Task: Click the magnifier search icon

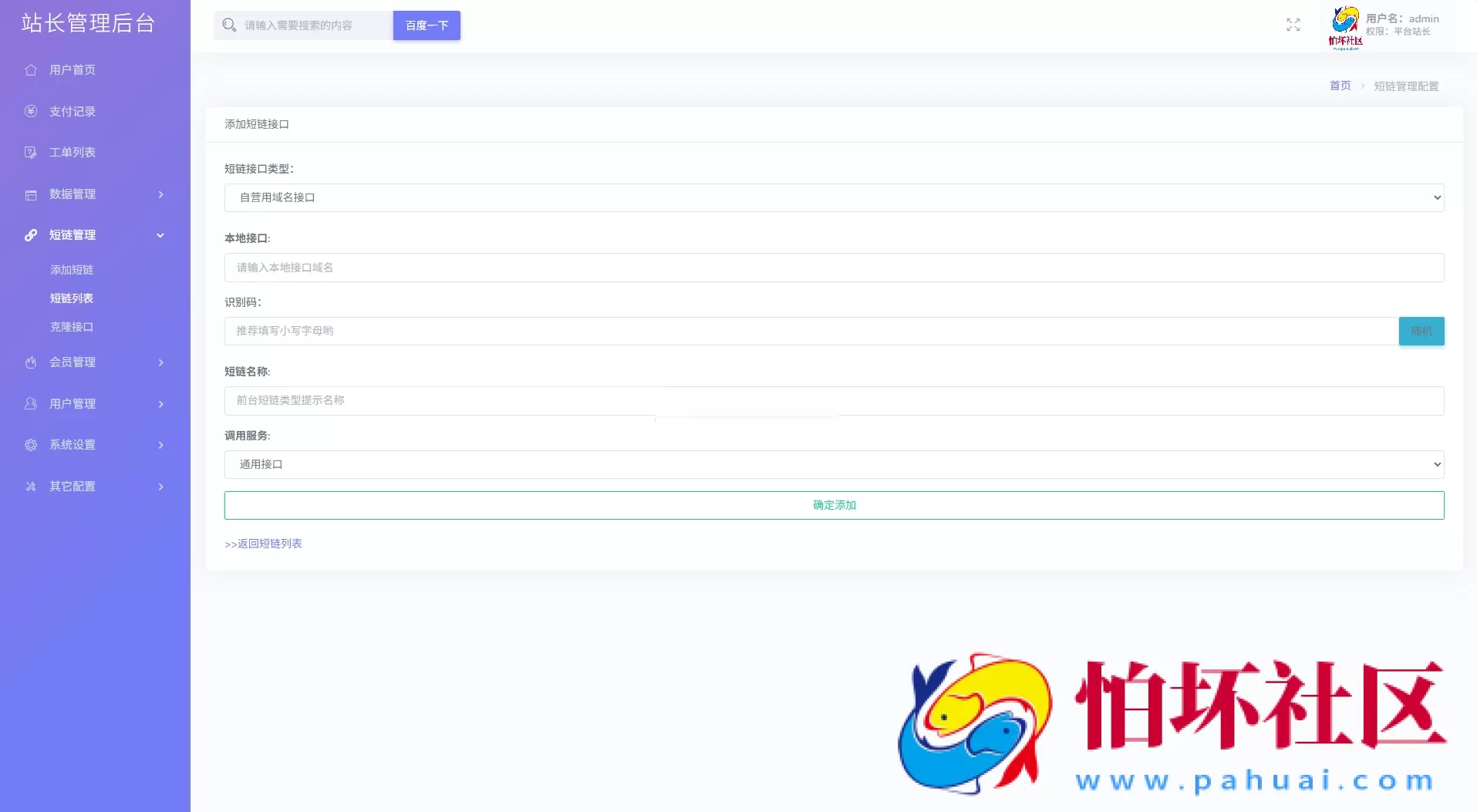Action: point(229,25)
